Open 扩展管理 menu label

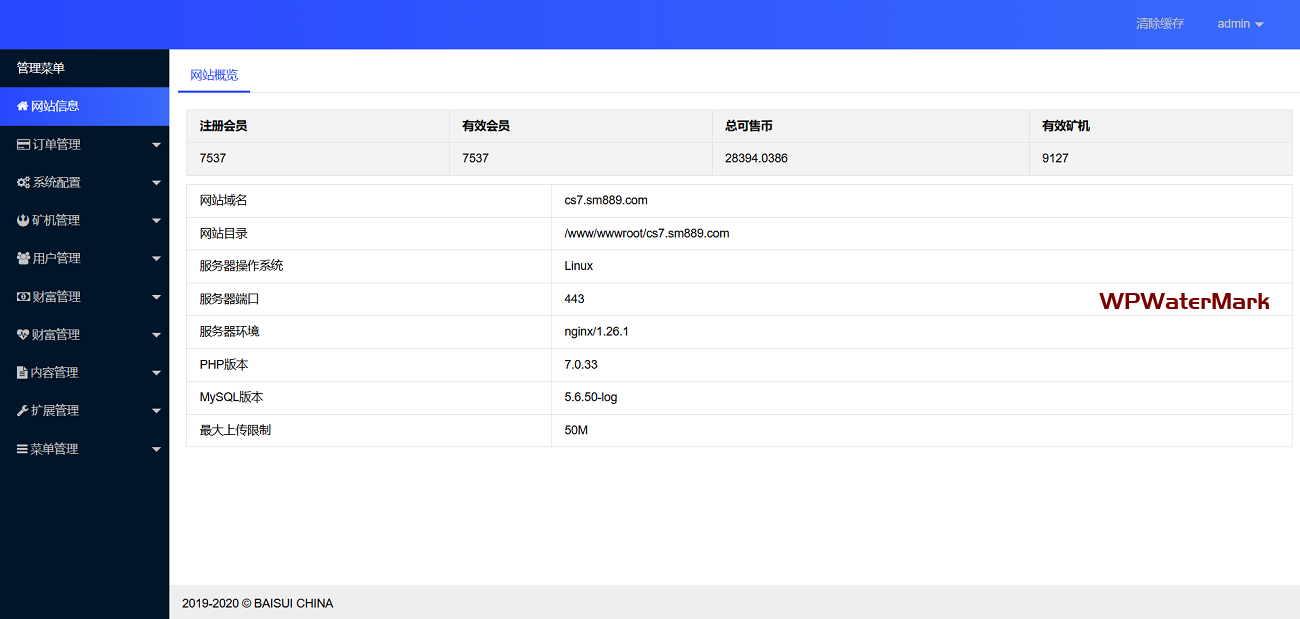(55, 411)
